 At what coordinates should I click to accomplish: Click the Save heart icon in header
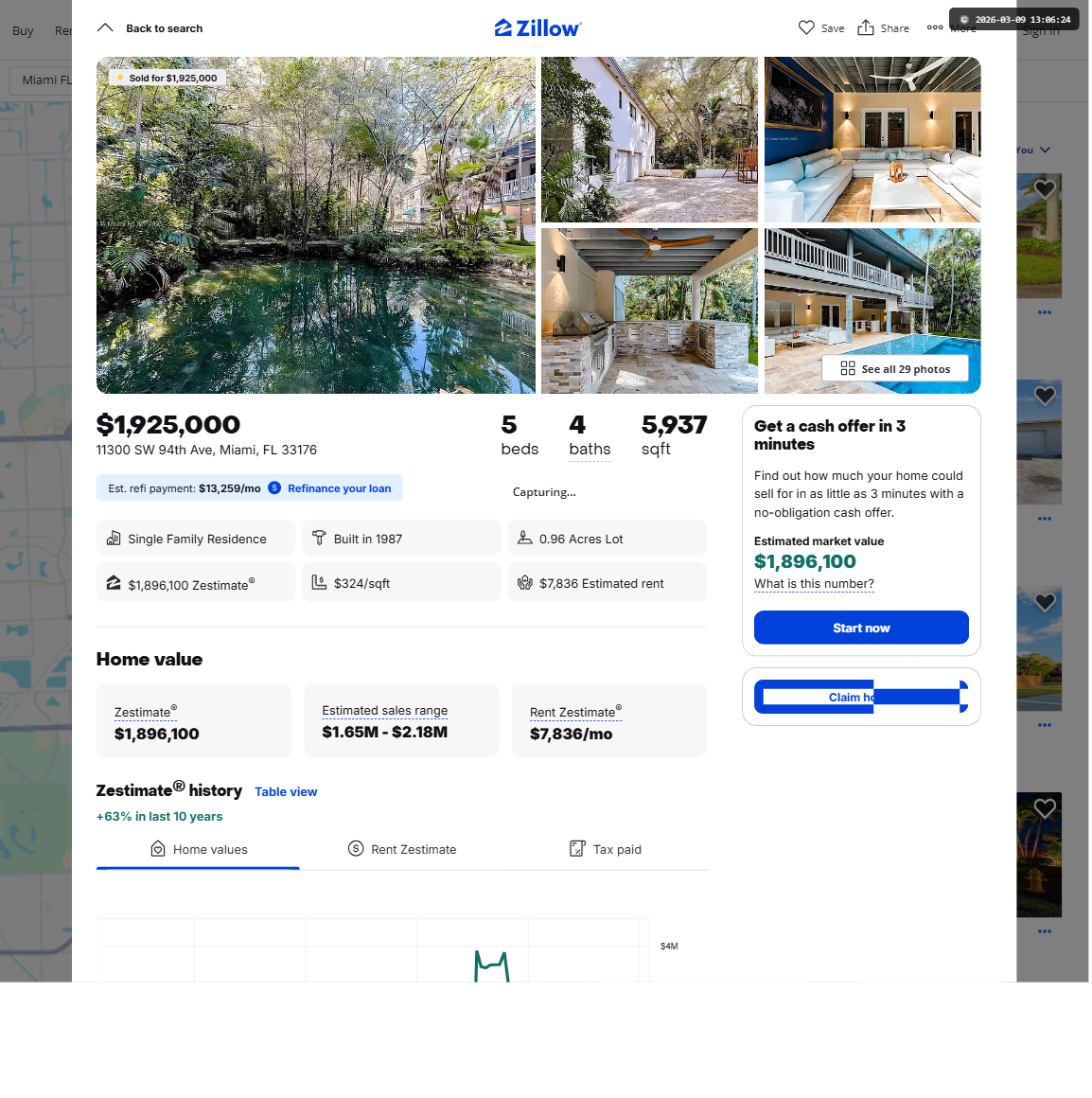pos(805,28)
